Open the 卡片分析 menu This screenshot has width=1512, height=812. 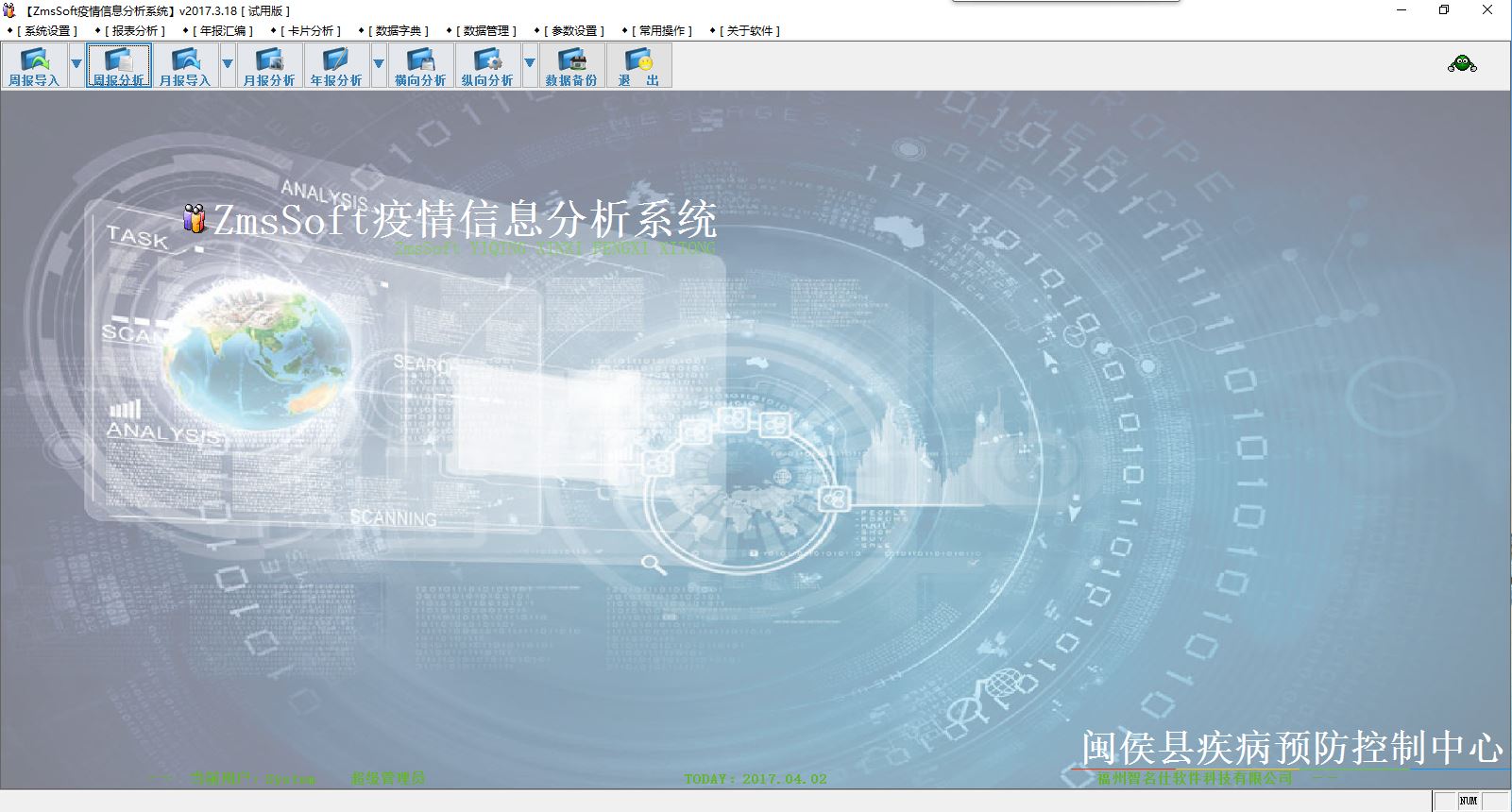pyautogui.click(x=306, y=31)
